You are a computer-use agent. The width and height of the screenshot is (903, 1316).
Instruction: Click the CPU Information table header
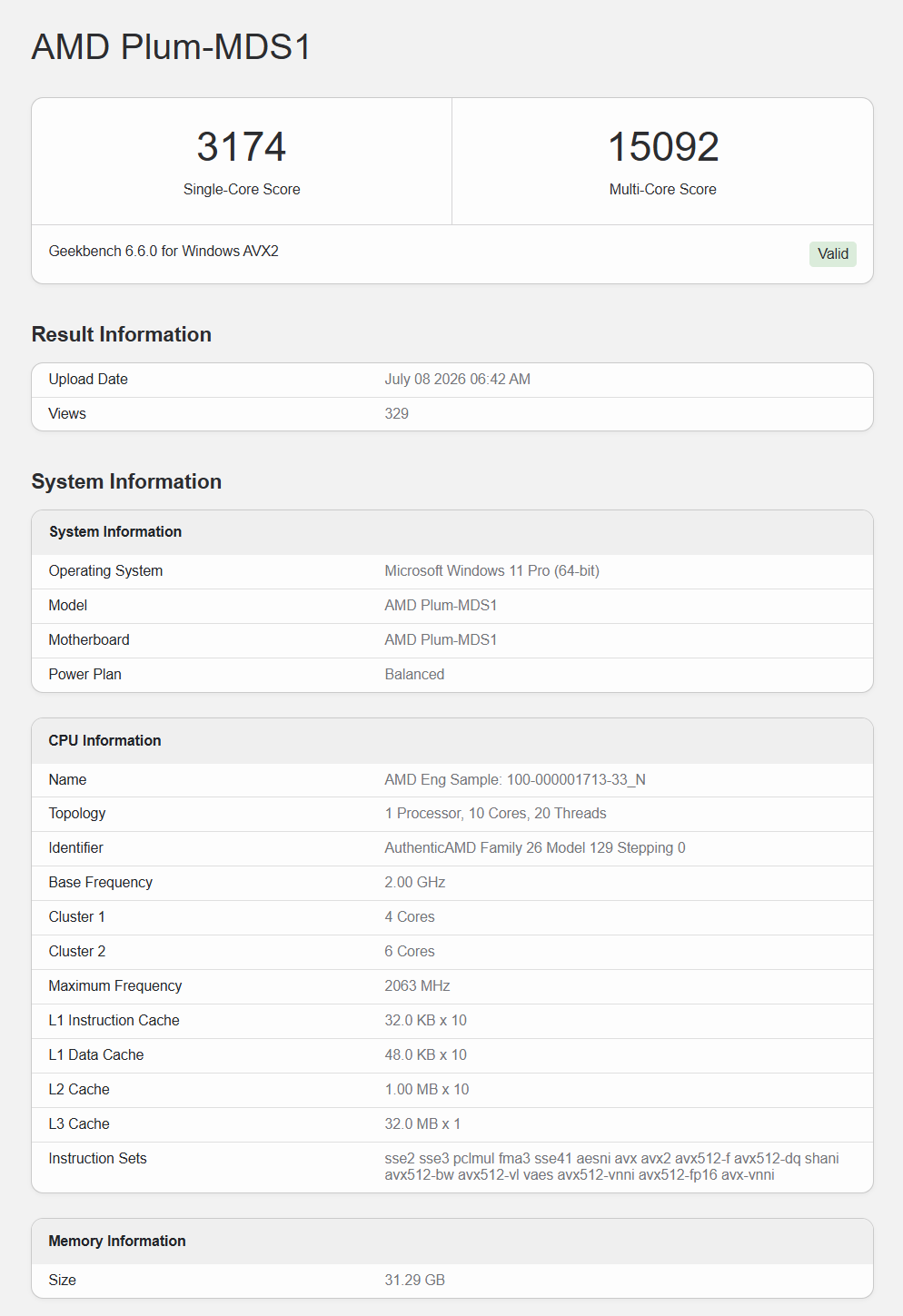pos(104,740)
